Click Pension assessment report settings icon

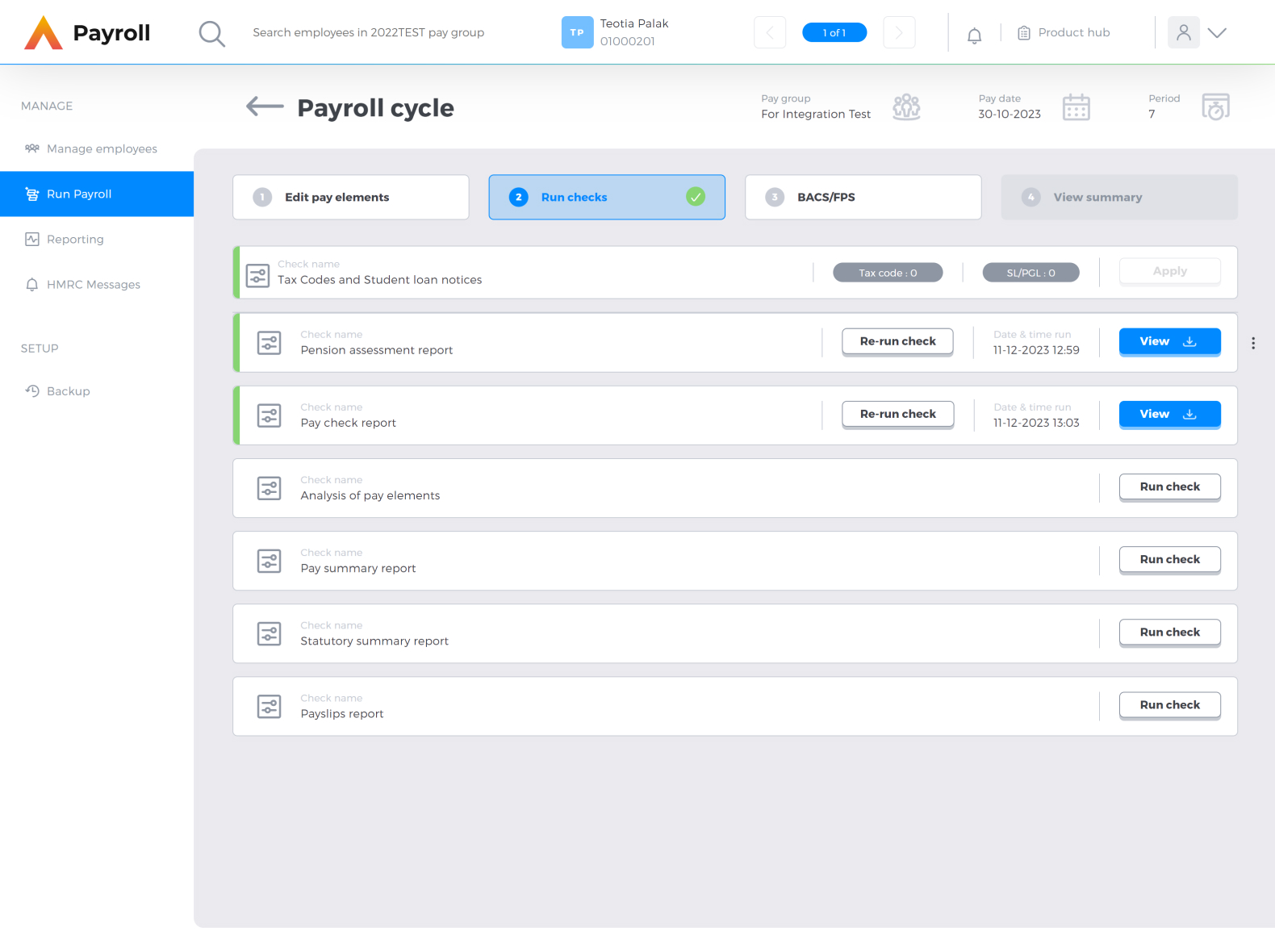pyautogui.click(x=269, y=343)
